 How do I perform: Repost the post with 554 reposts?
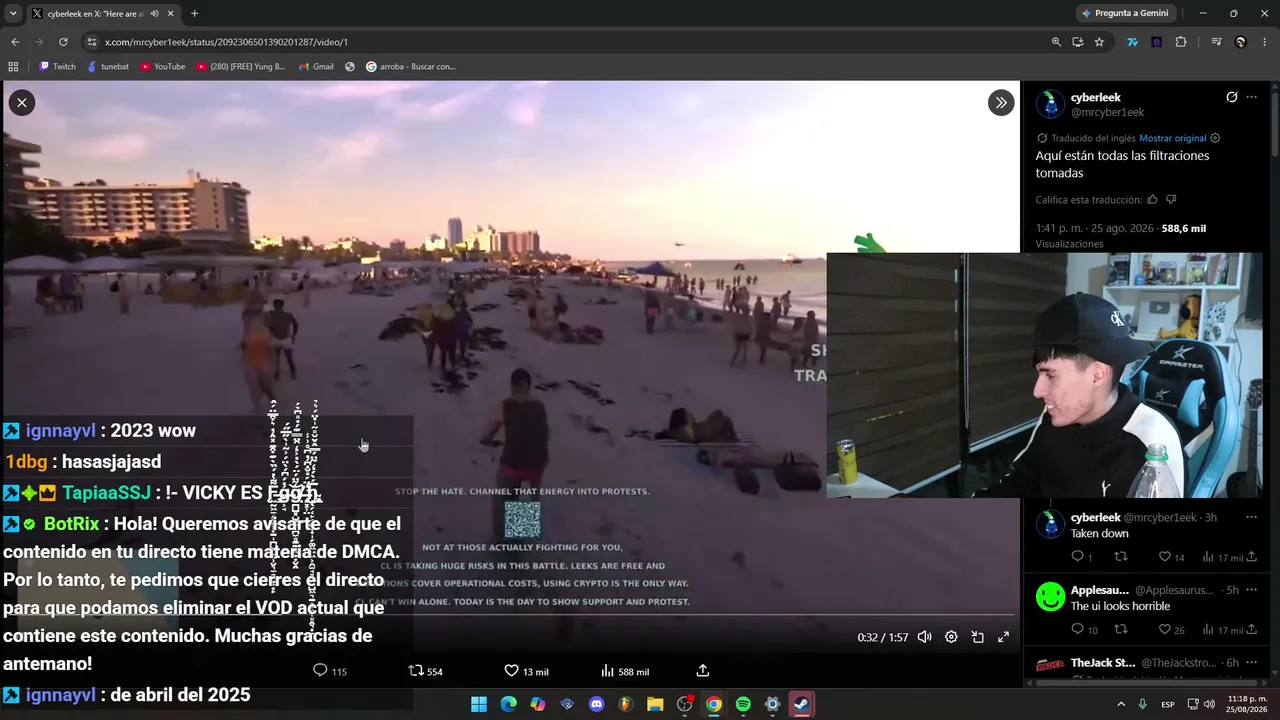[425, 671]
